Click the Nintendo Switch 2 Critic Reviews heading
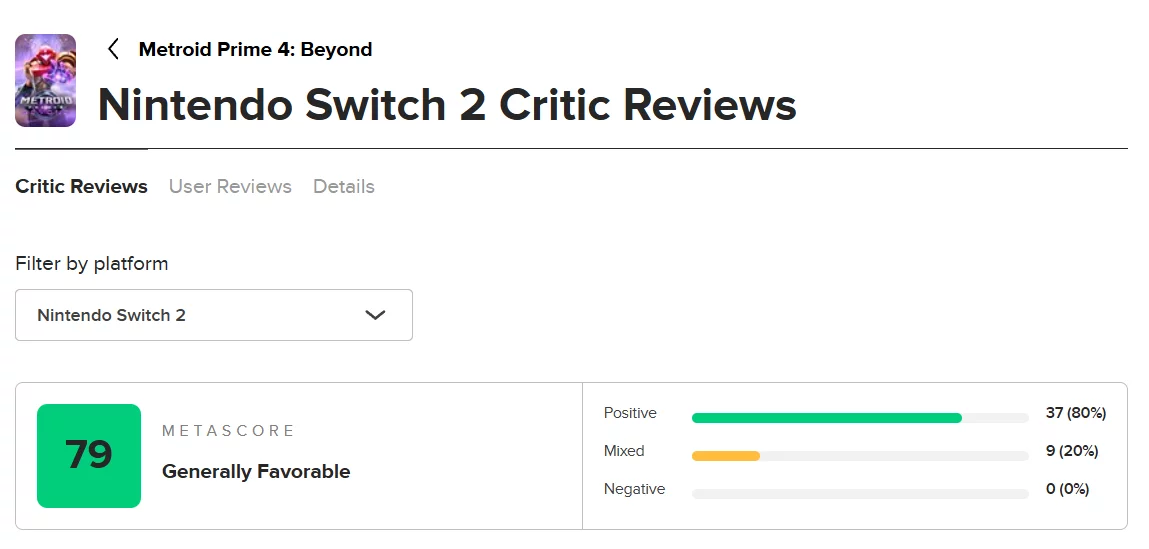This screenshot has height=549, width=1149. [447, 105]
